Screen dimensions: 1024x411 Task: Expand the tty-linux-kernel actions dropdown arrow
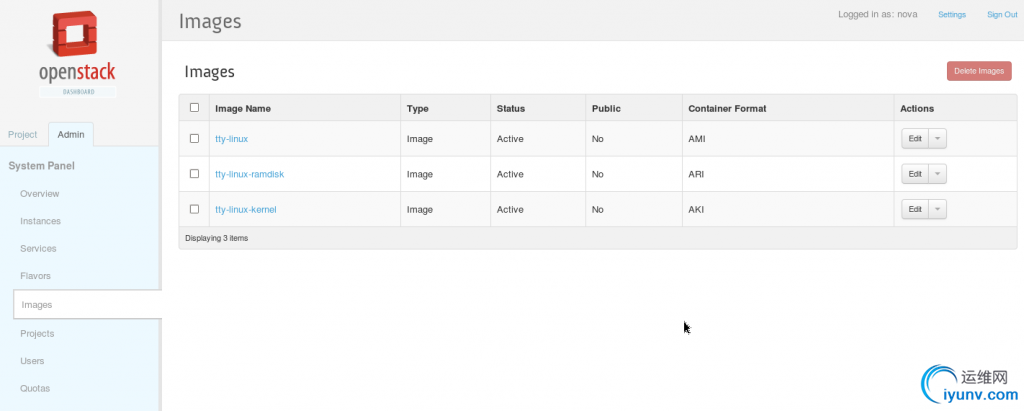tap(938, 209)
